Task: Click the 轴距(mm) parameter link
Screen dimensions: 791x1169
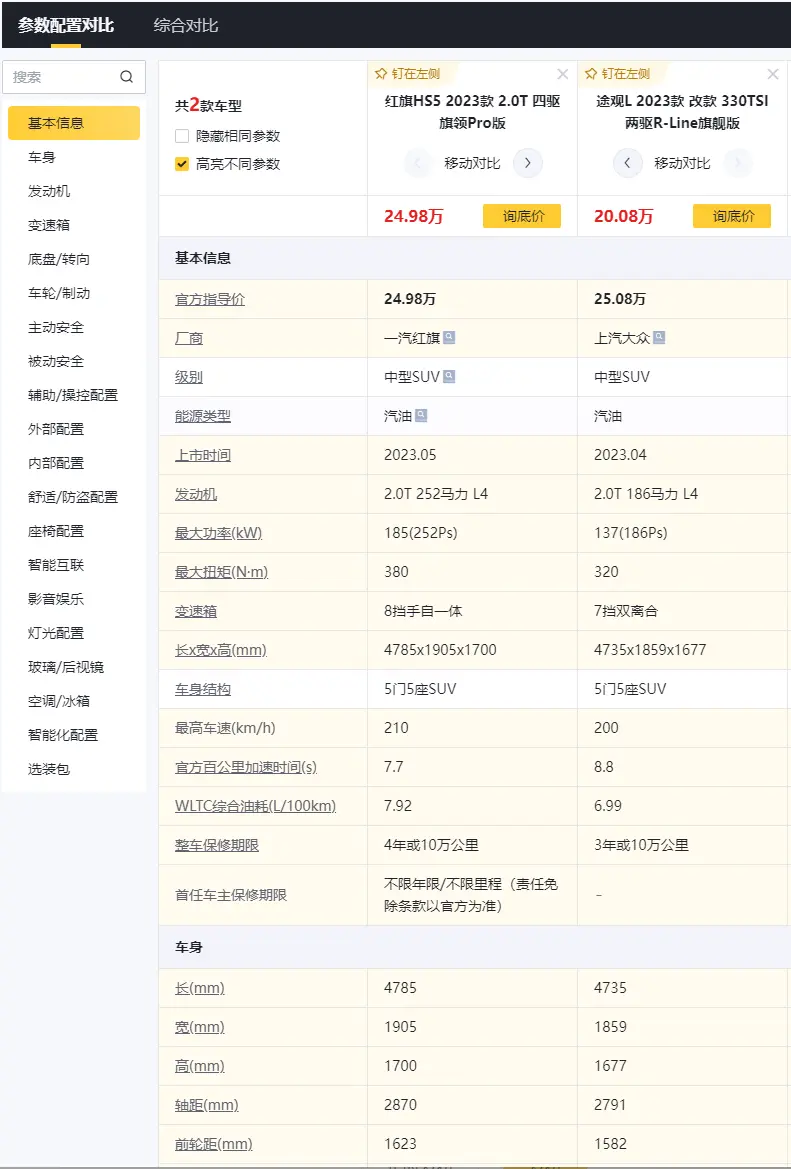Action: pyautogui.click(x=207, y=1105)
